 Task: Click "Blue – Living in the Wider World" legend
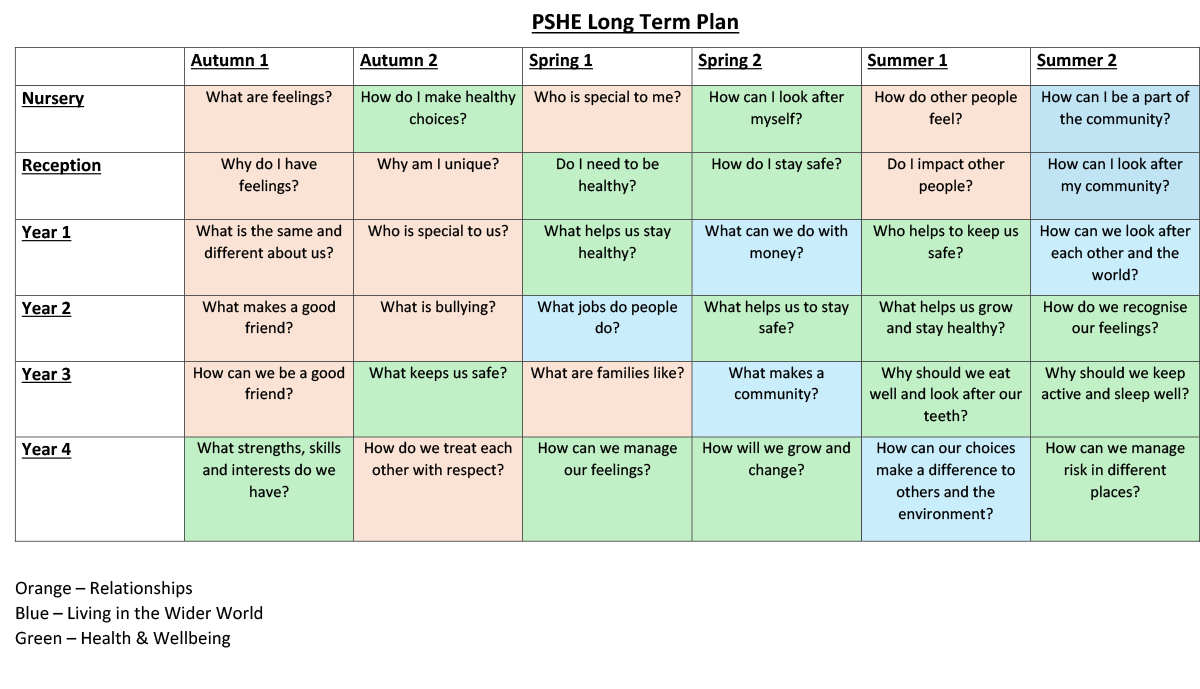click(x=139, y=613)
